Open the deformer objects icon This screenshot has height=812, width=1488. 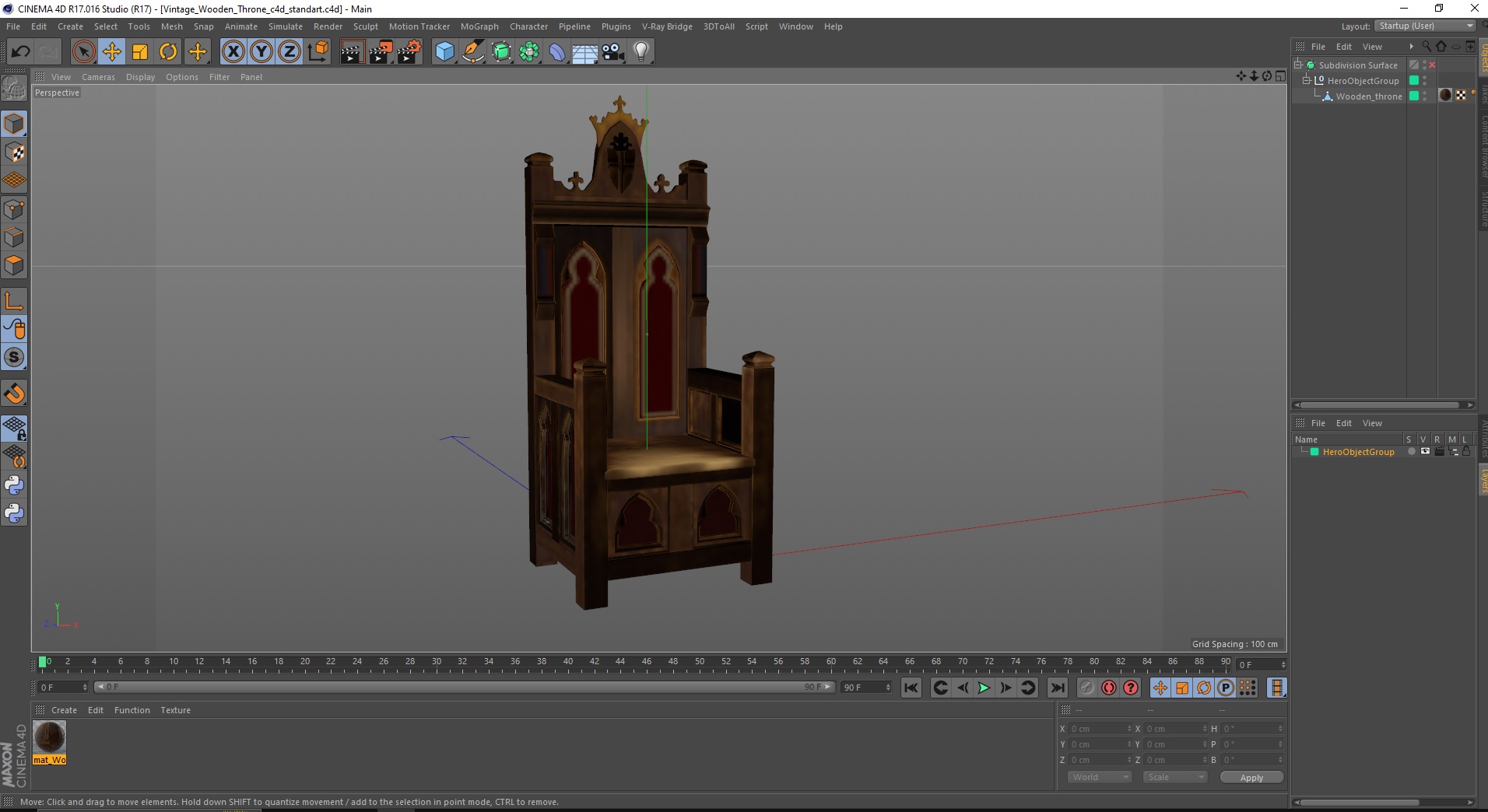(558, 52)
